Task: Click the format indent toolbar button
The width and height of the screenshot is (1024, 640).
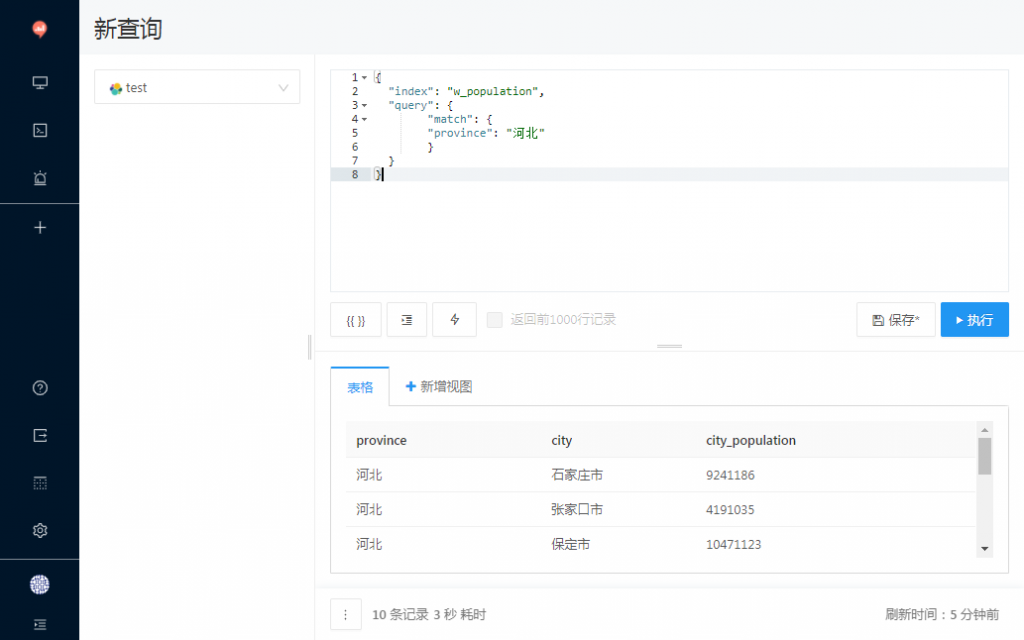Action: [x=407, y=320]
